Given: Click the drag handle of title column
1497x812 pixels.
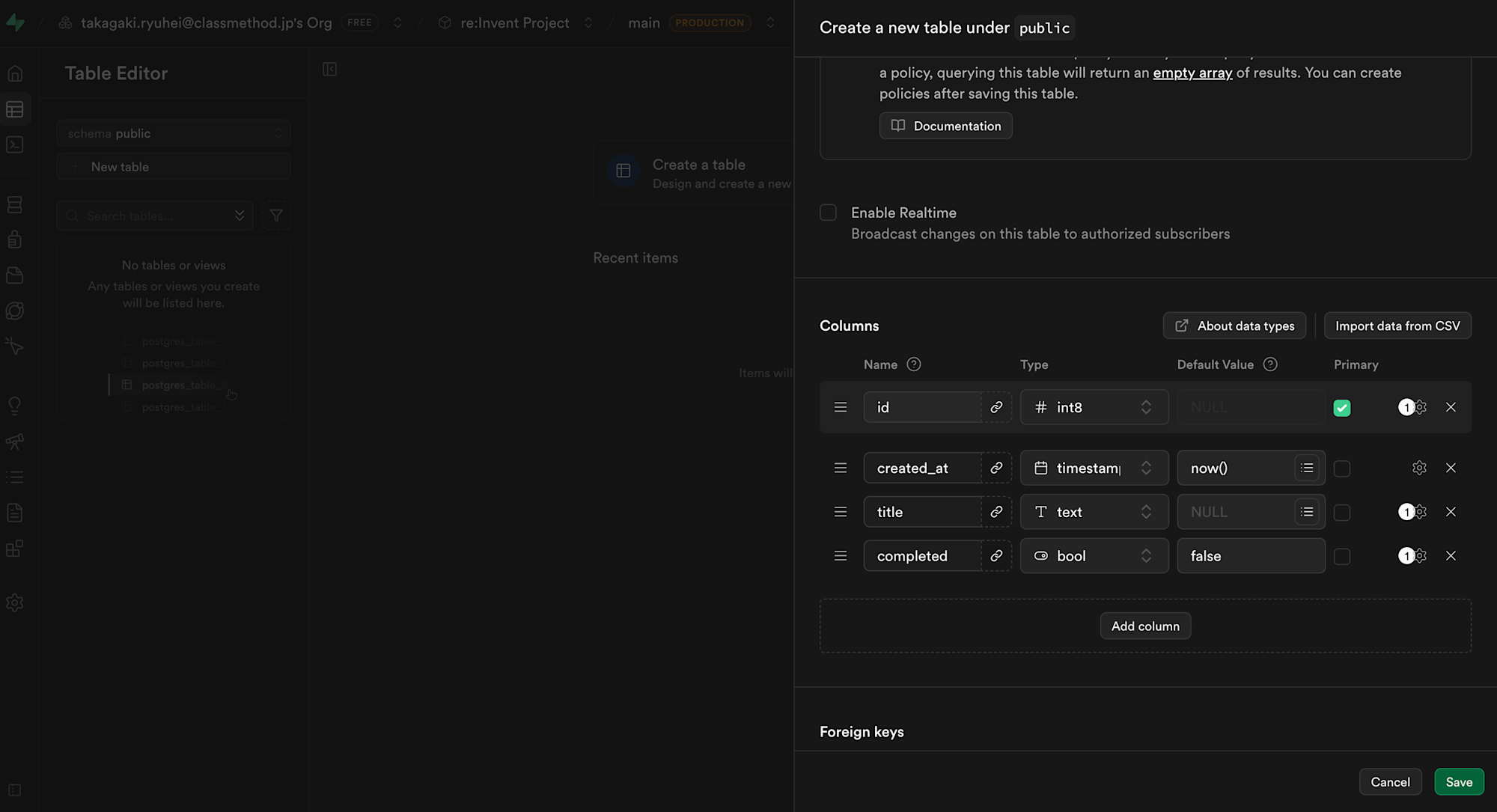Looking at the screenshot, I should (x=841, y=512).
